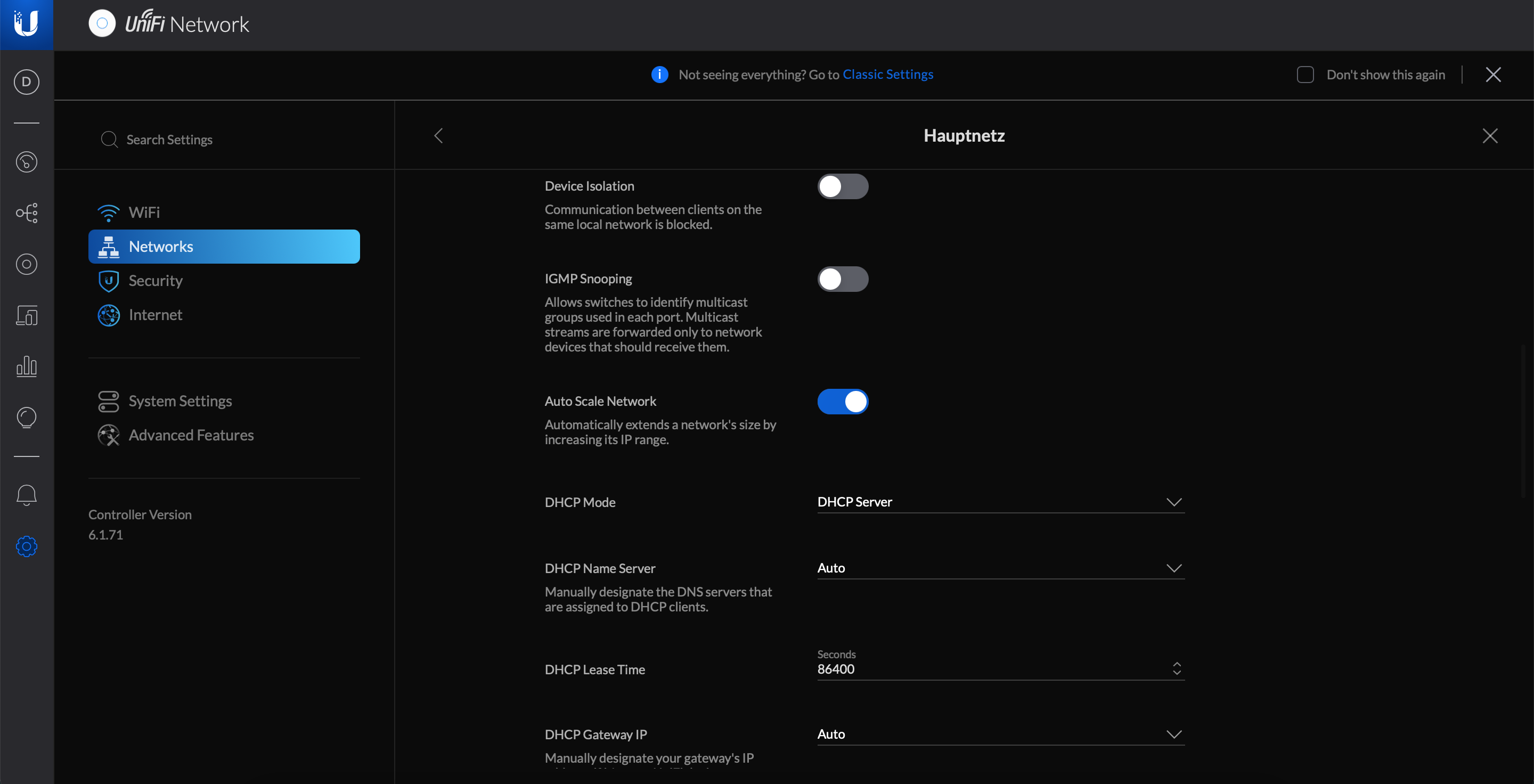Screen dimensions: 1534x784
Task: Open the DHCP Name Server dropdown
Action: (x=1000, y=568)
